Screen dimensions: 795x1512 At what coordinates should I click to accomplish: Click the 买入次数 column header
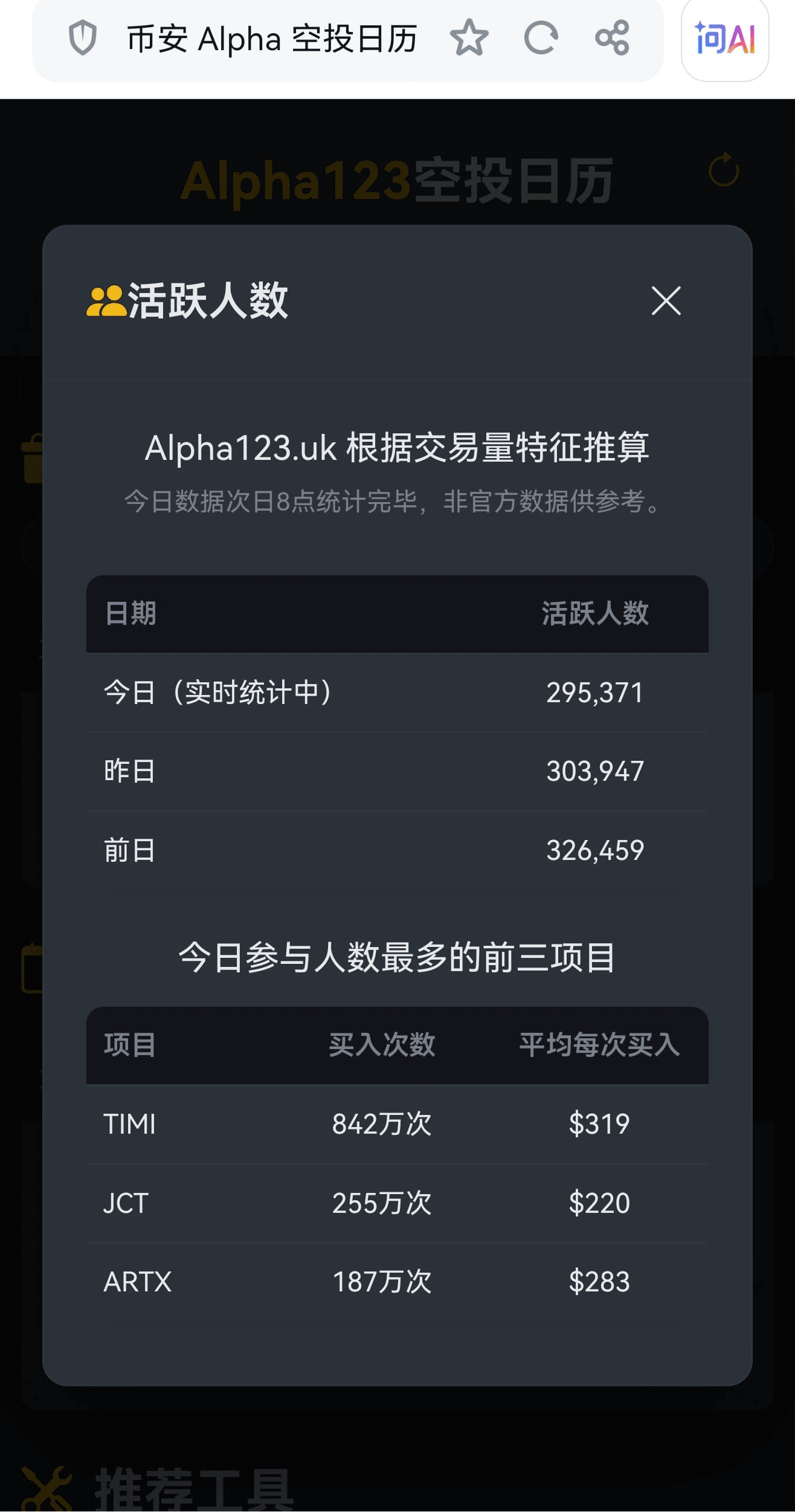tap(382, 1044)
